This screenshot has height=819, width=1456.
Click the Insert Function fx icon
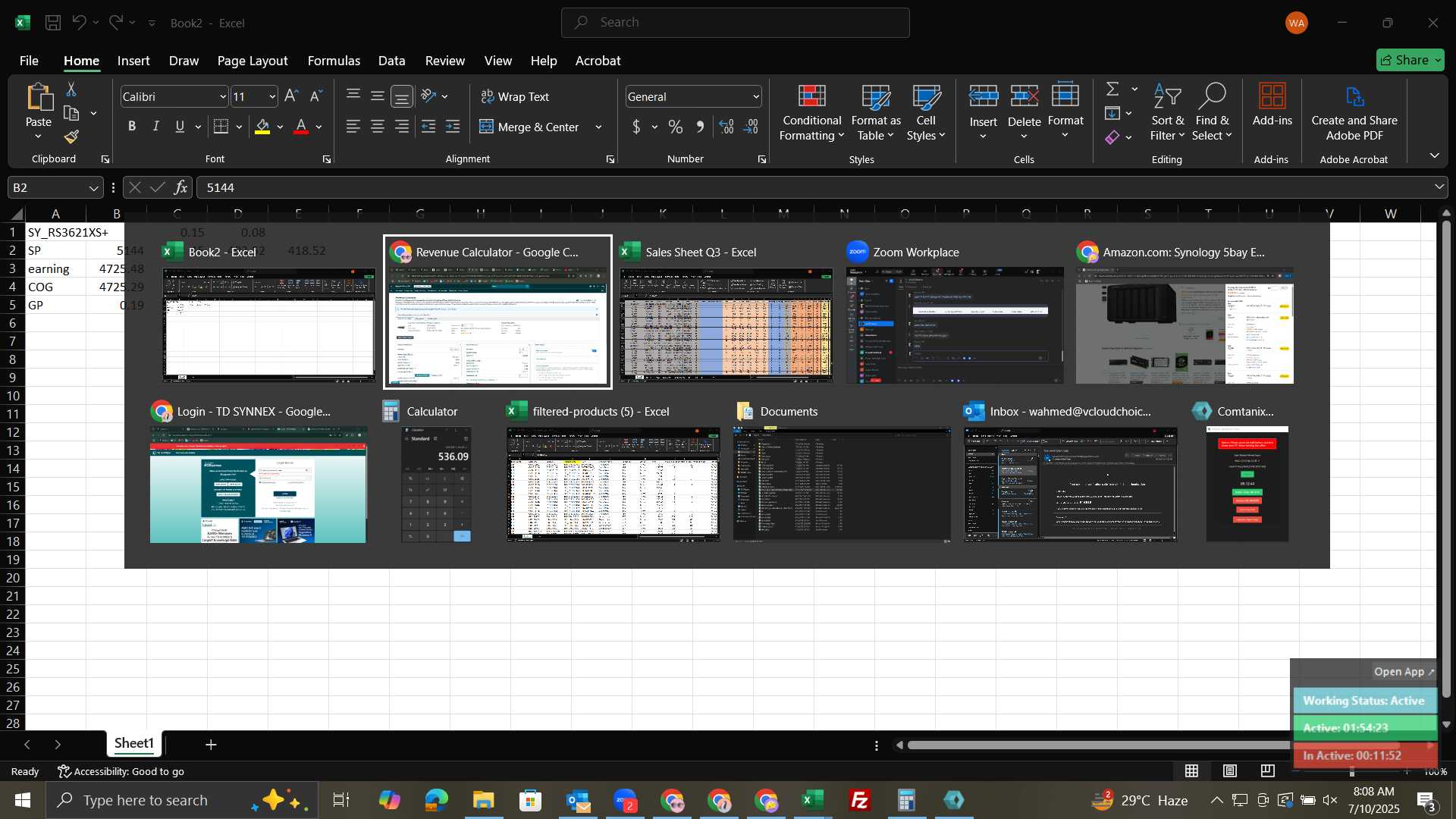(x=180, y=187)
